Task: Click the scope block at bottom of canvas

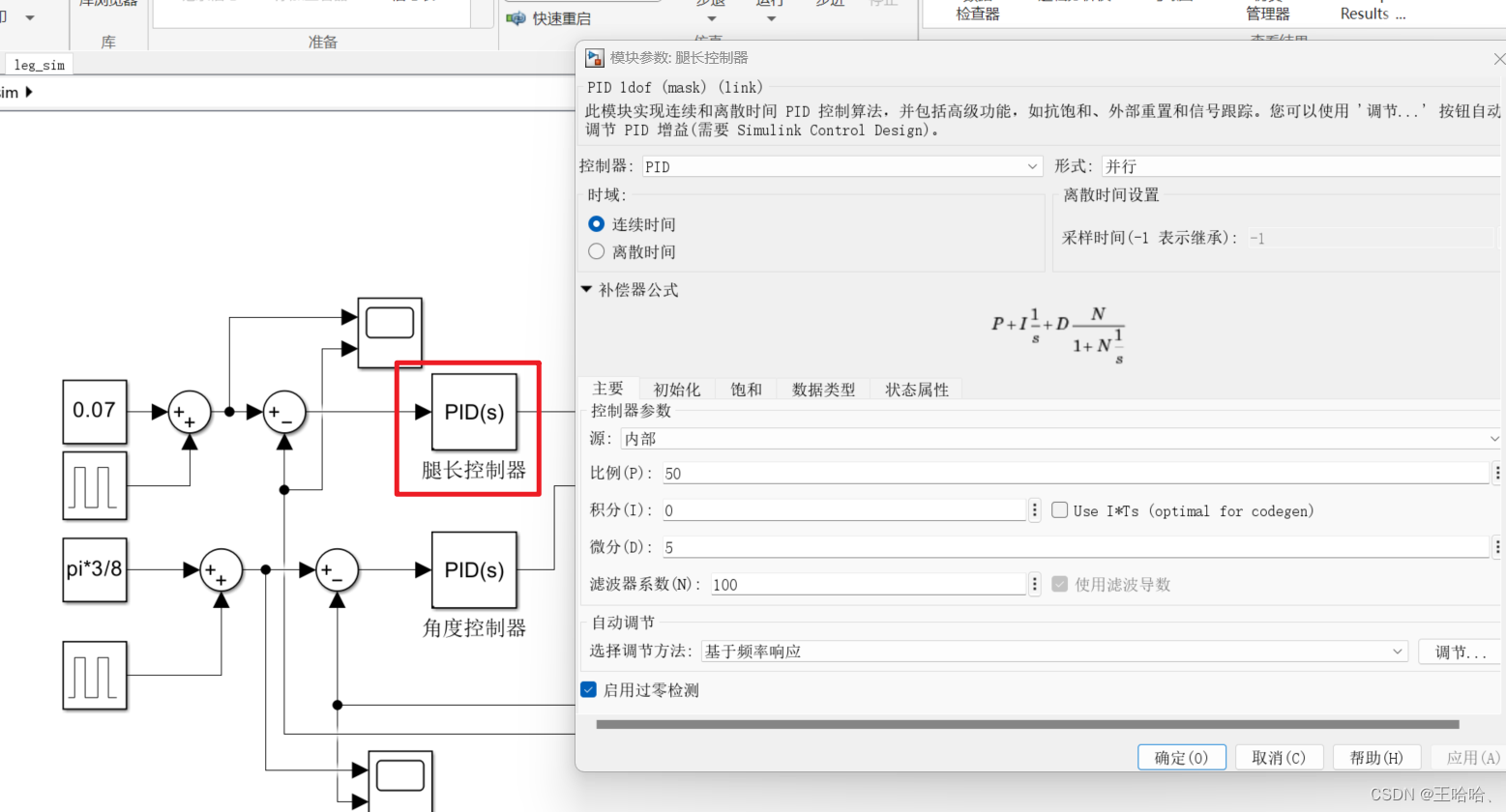Action: coord(400,781)
